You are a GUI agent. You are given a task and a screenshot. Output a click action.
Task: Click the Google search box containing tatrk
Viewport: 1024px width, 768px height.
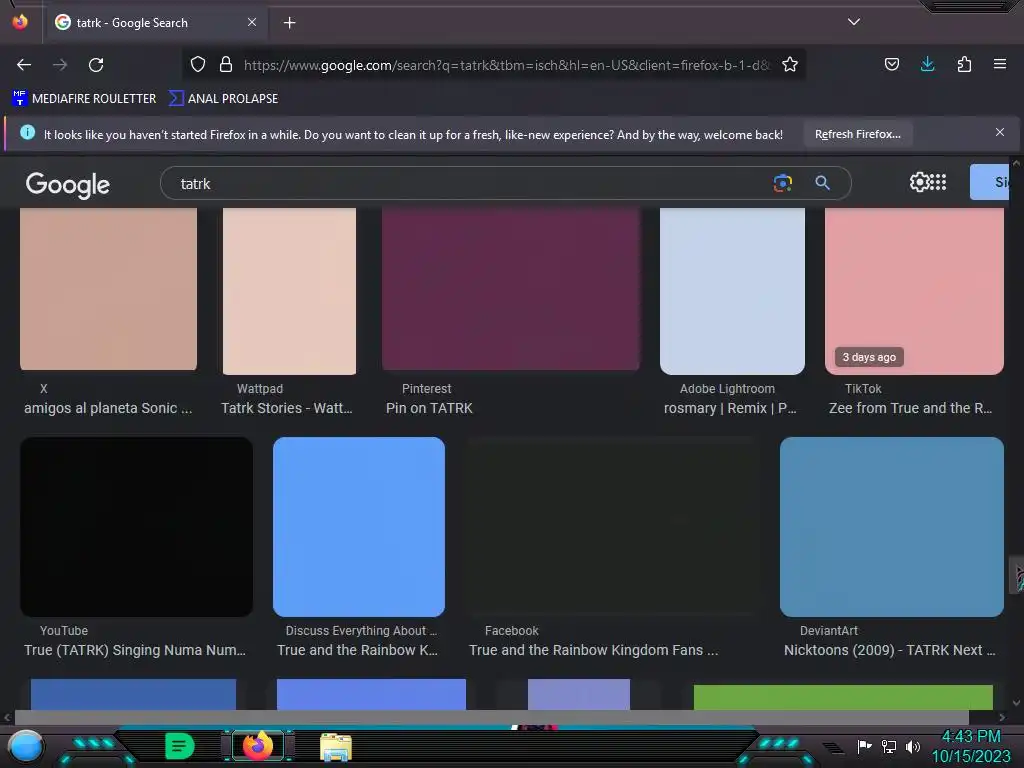point(470,184)
